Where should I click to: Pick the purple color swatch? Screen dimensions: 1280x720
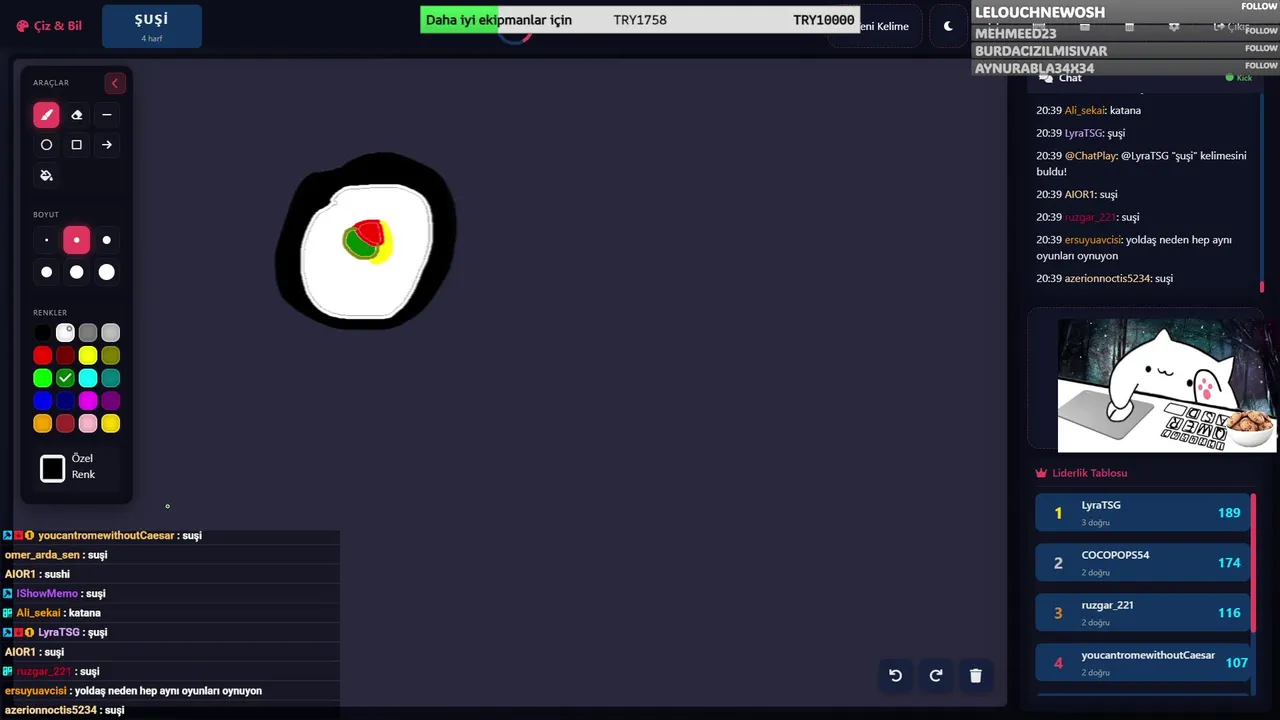(x=111, y=401)
